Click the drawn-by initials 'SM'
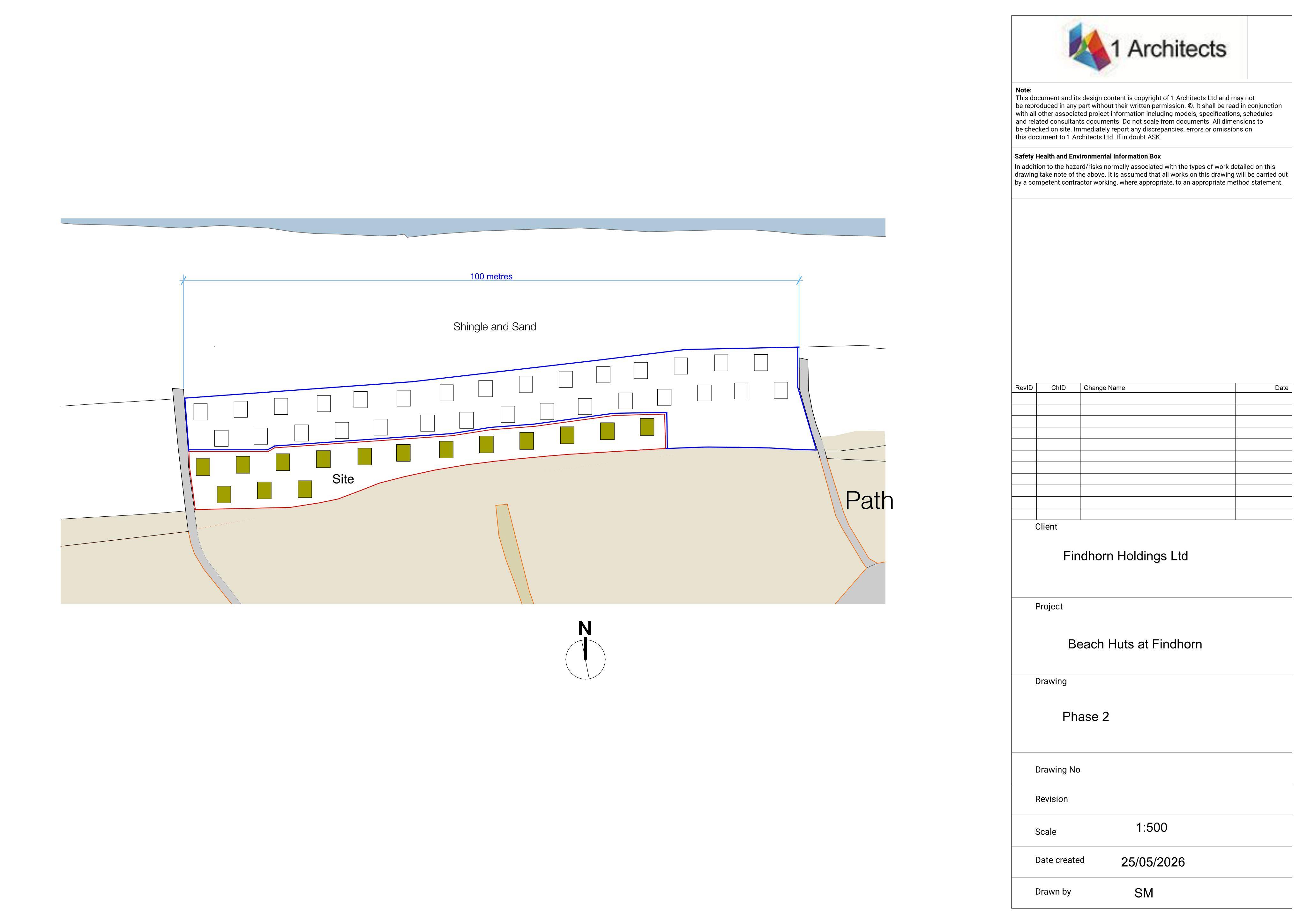The image size is (1307, 924). click(x=1144, y=893)
